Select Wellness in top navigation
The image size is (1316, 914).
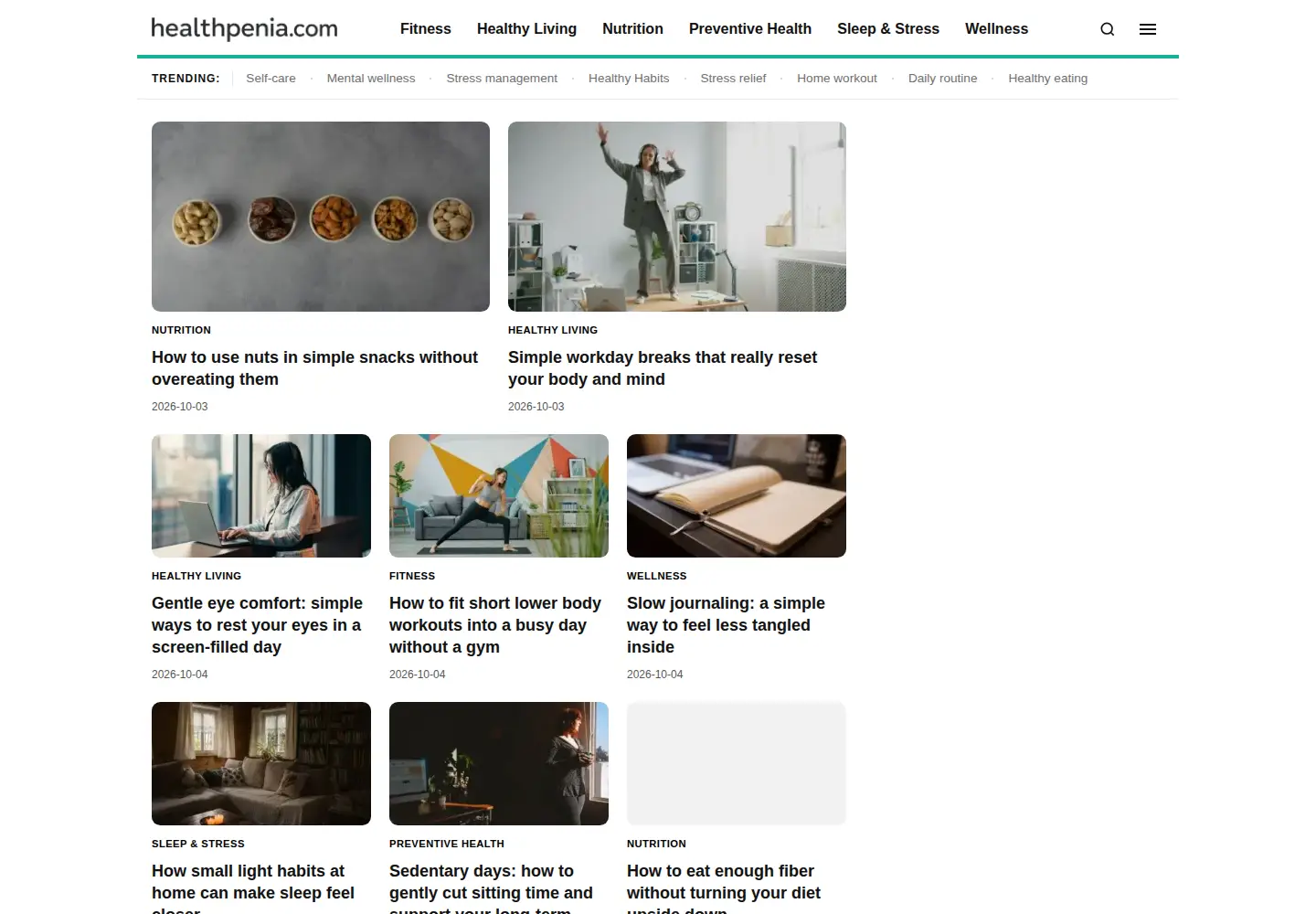(x=996, y=29)
